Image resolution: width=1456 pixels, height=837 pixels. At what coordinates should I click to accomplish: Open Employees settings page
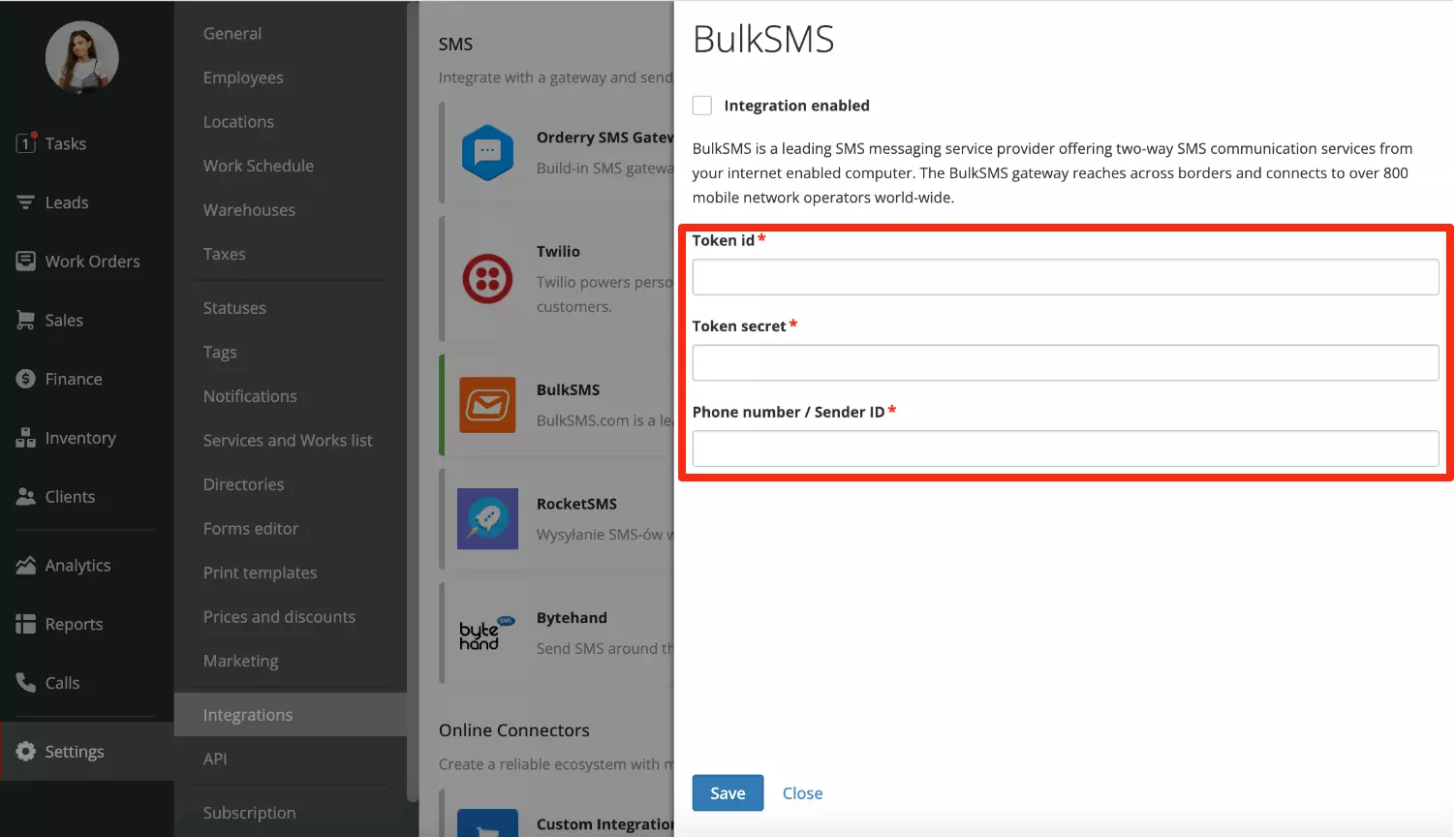pyautogui.click(x=243, y=77)
